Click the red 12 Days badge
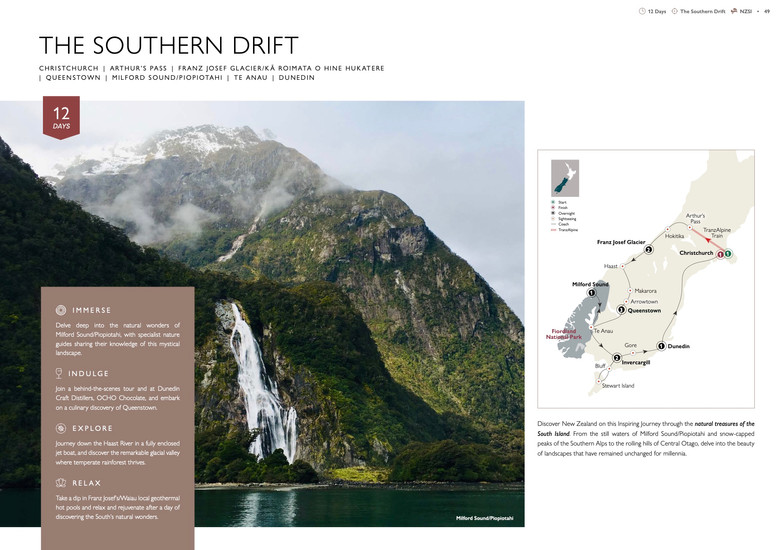This screenshot has height=550, width=778. [61, 118]
